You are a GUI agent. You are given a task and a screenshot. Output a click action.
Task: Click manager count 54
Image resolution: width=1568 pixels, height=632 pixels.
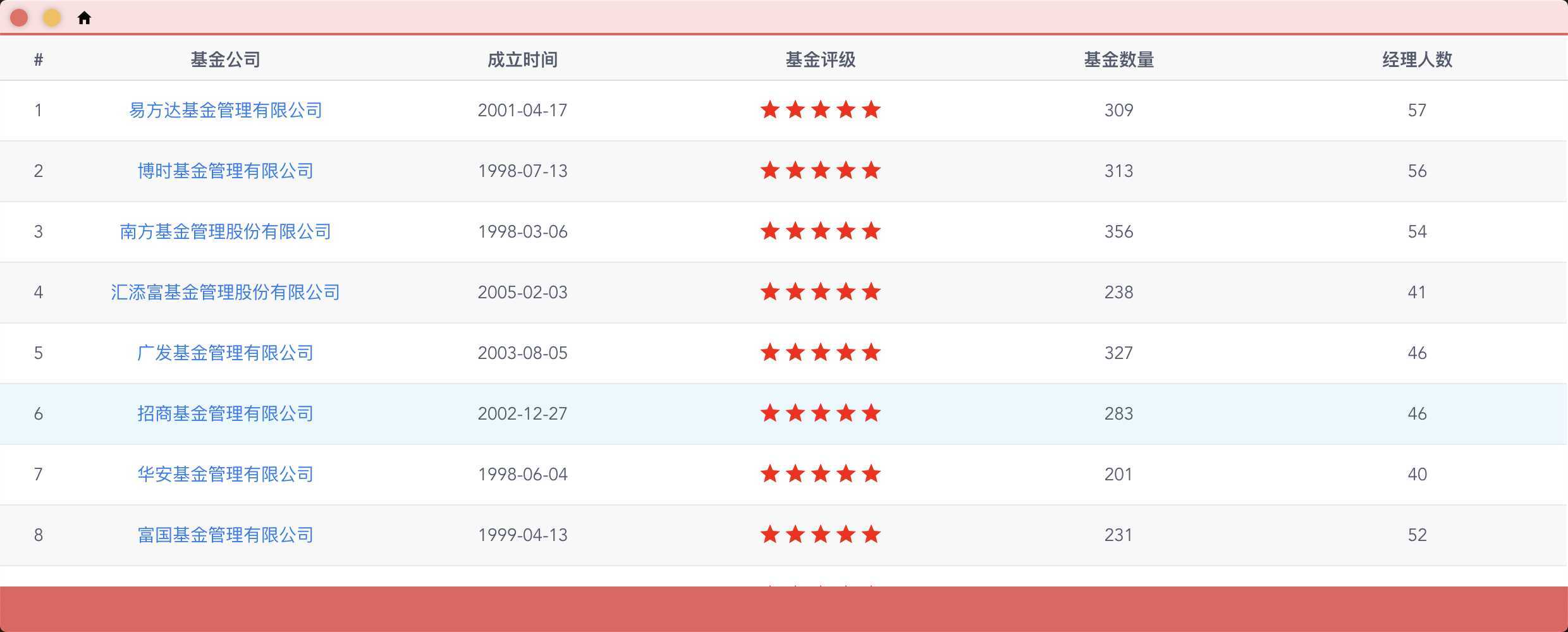[x=1418, y=231]
